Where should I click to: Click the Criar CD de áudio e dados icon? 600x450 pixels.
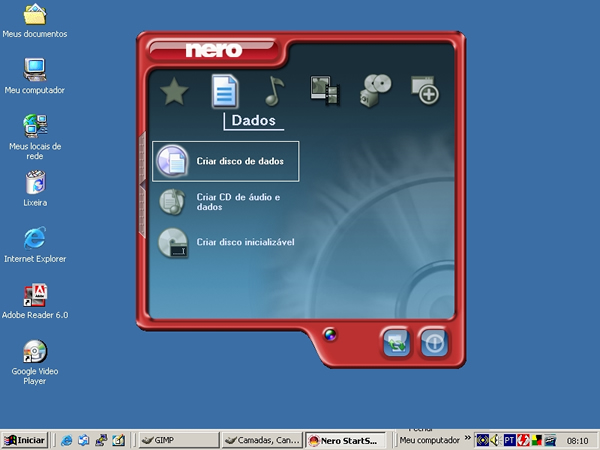coord(172,202)
